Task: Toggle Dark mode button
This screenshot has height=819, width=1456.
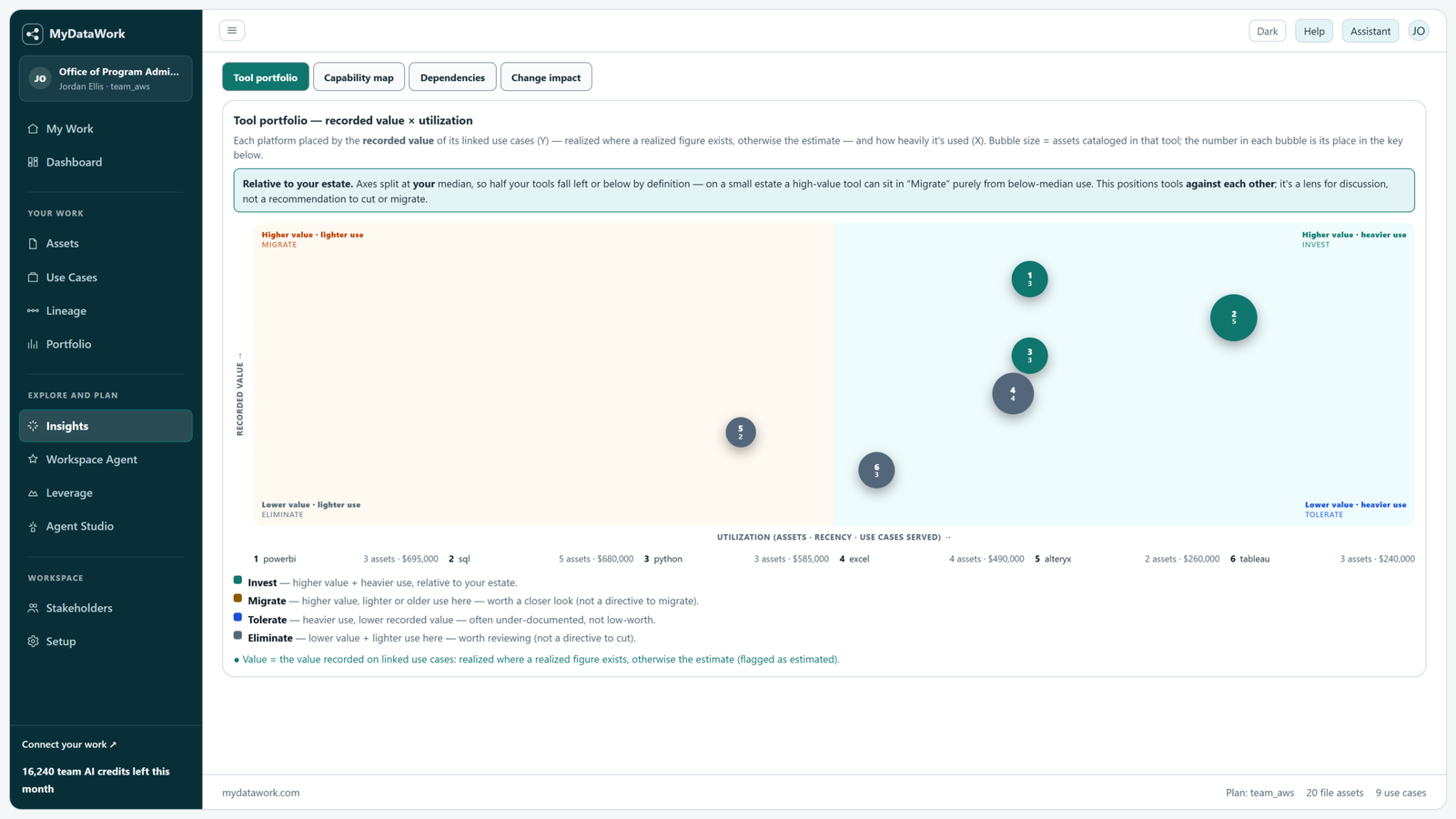Action: (x=1267, y=31)
